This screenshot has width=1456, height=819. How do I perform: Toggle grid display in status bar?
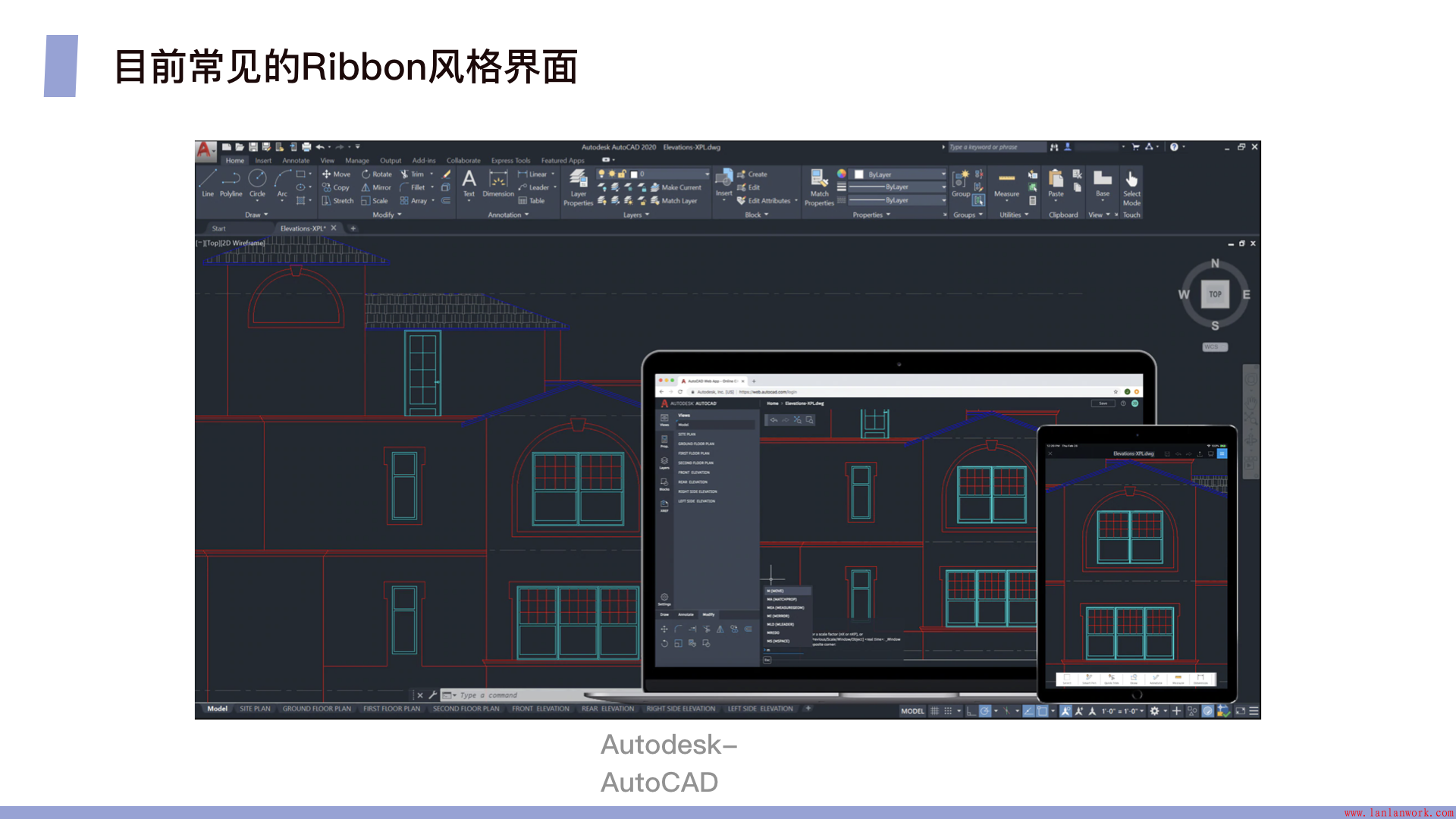(934, 711)
